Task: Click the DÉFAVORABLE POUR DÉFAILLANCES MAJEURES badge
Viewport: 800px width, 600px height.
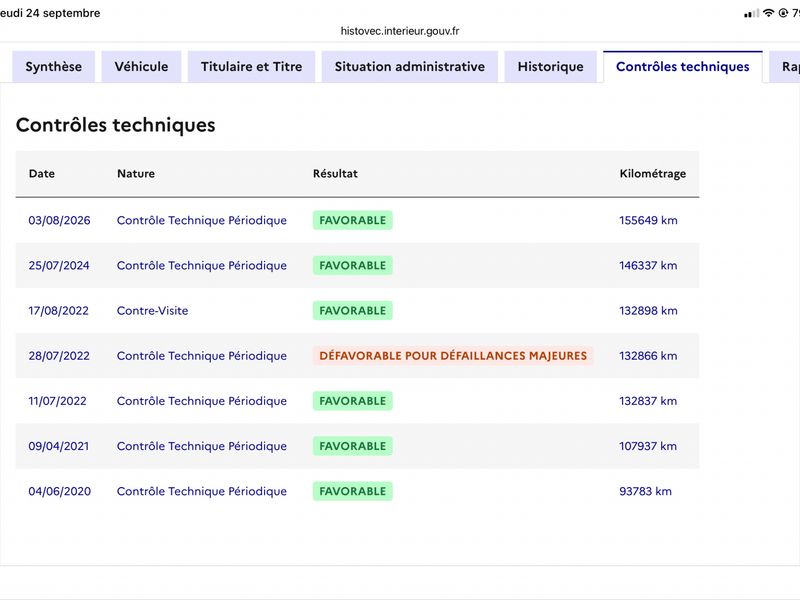Action: click(453, 356)
